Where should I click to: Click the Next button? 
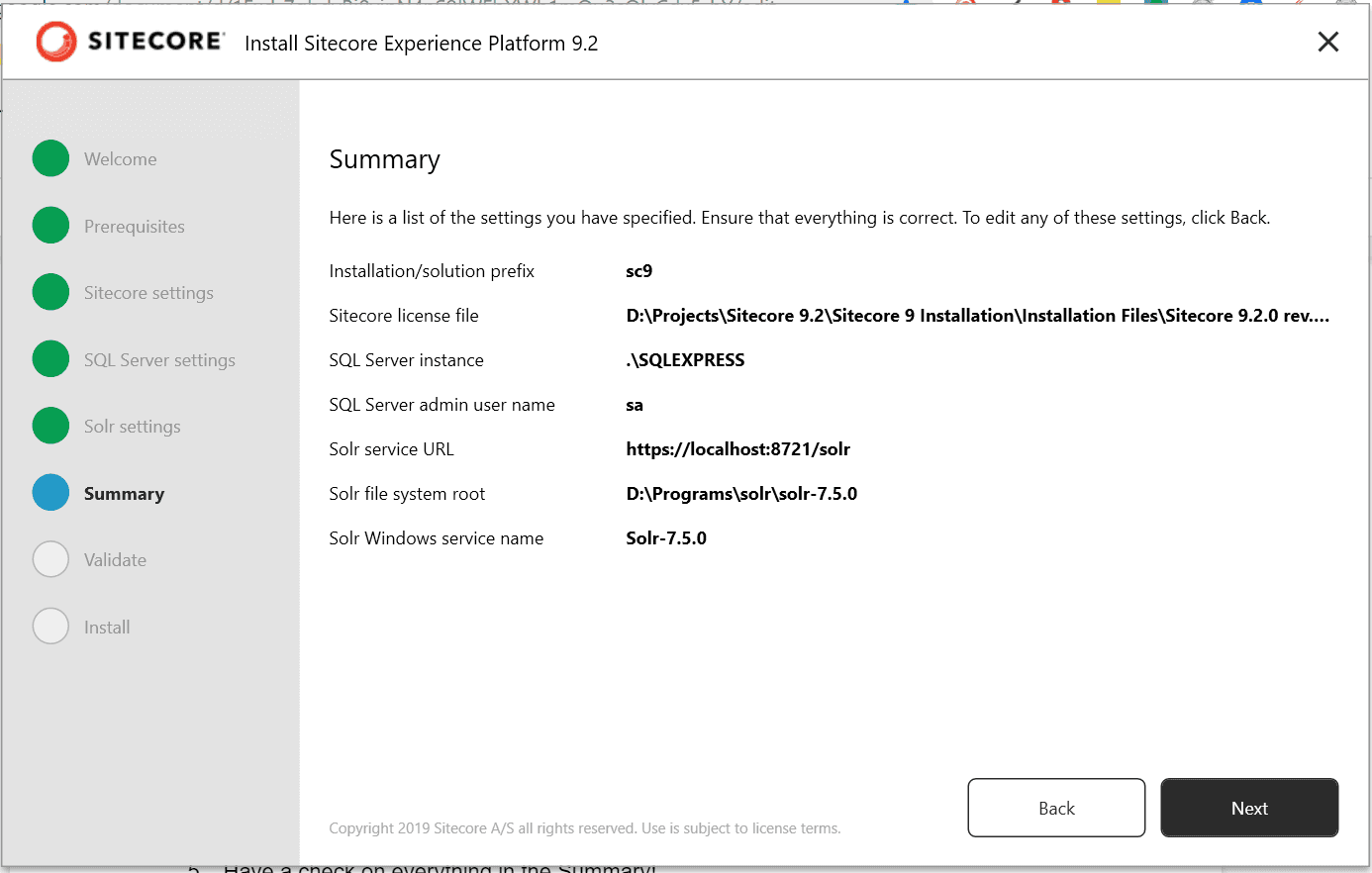1249,808
